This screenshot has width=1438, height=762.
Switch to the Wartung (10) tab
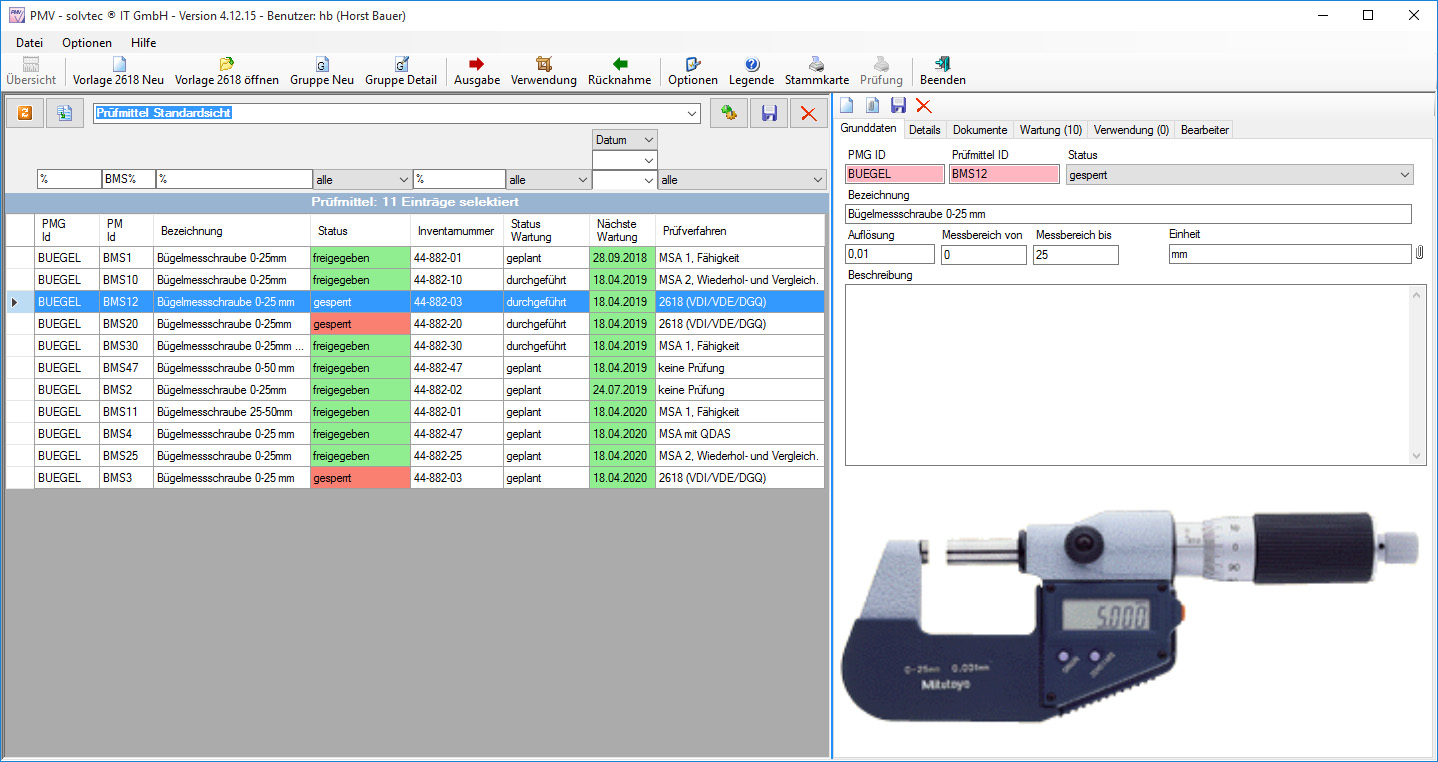coord(1050,130)
